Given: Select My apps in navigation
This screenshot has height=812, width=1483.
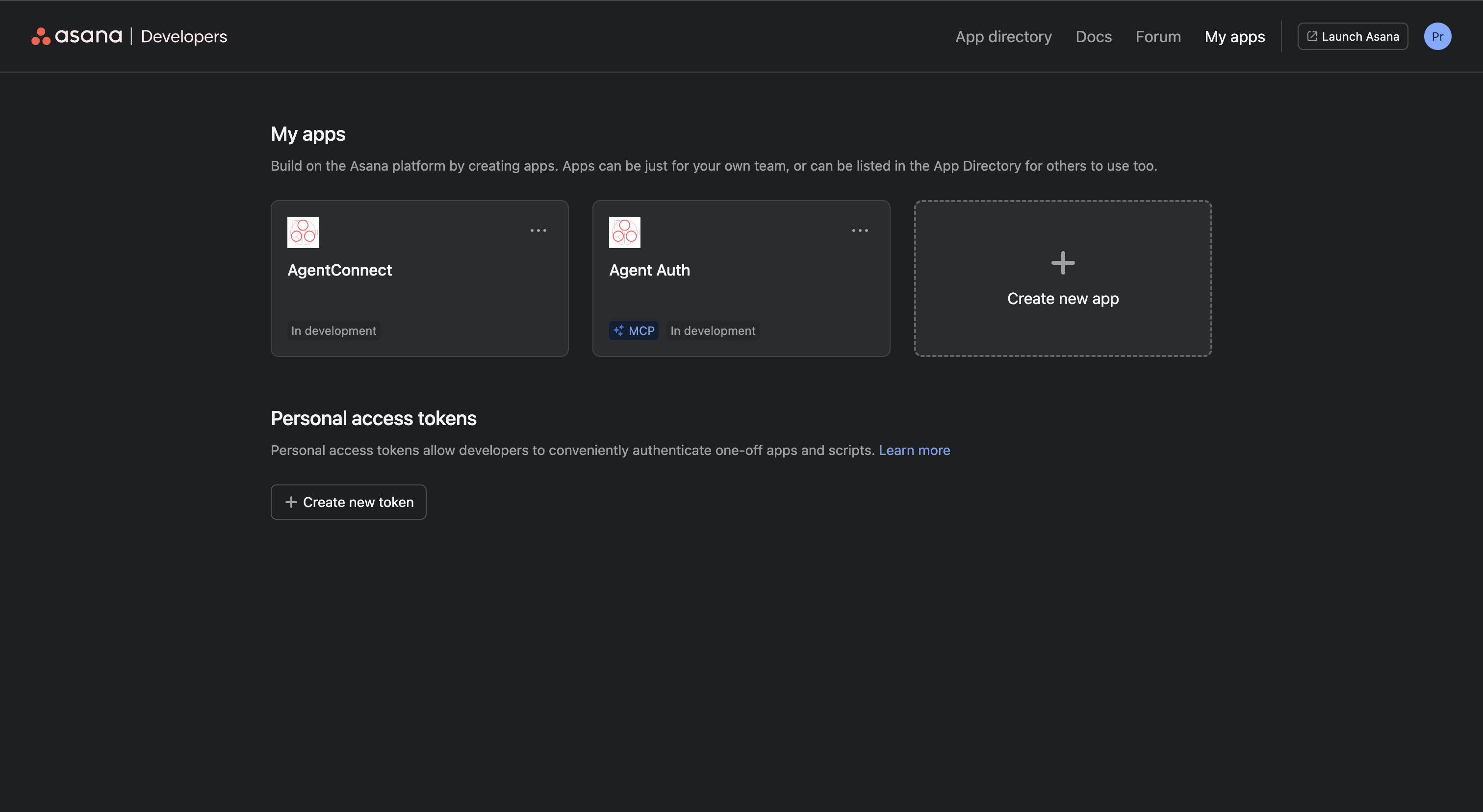Looking at the screenshot, I should pyautogui.click(x=1234, y=36).
